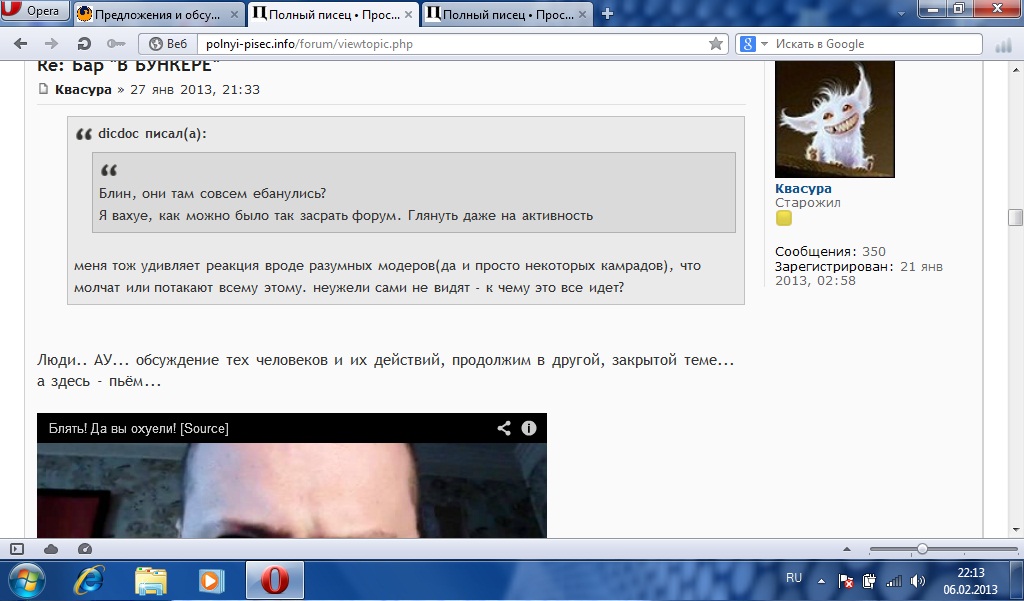Click the post icon next to Квасура
Viewport: 1024px width, 601px height.
[x=43, y=89]
